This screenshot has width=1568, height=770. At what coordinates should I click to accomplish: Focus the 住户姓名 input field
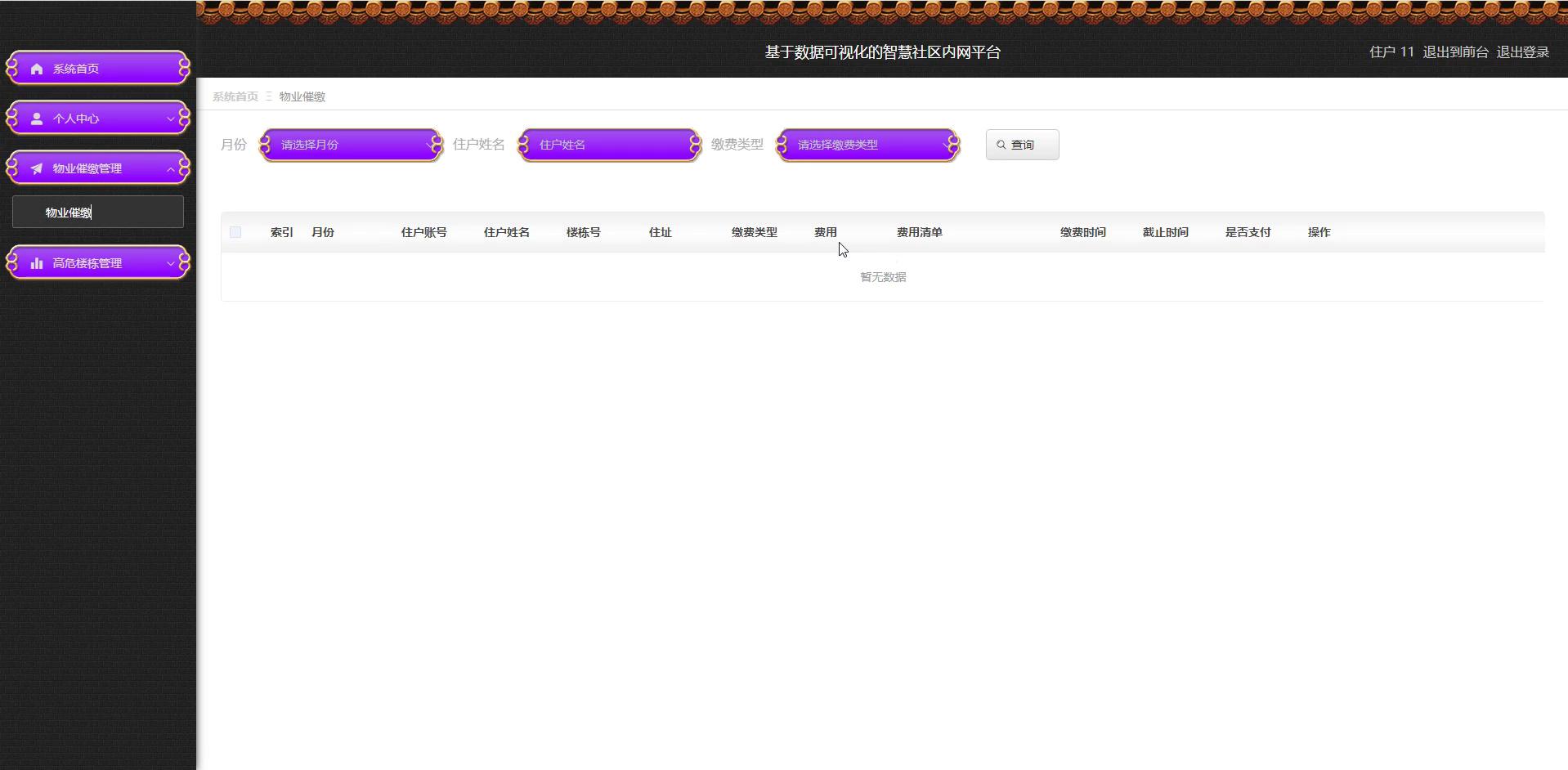tap(610, 145)
